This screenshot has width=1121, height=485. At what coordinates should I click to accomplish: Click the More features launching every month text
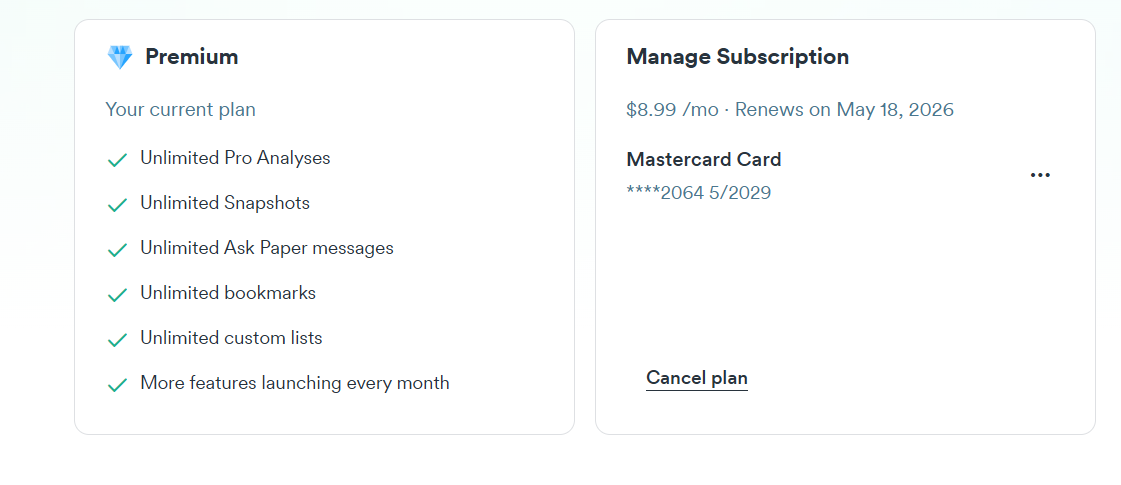[295, 383]
